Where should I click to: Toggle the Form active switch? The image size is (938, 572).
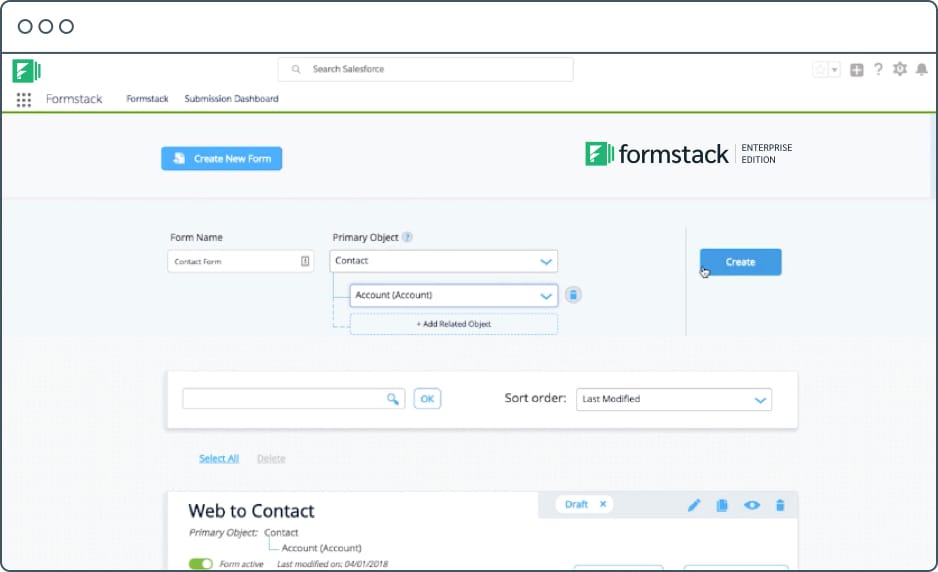click(x=200, y=564)
